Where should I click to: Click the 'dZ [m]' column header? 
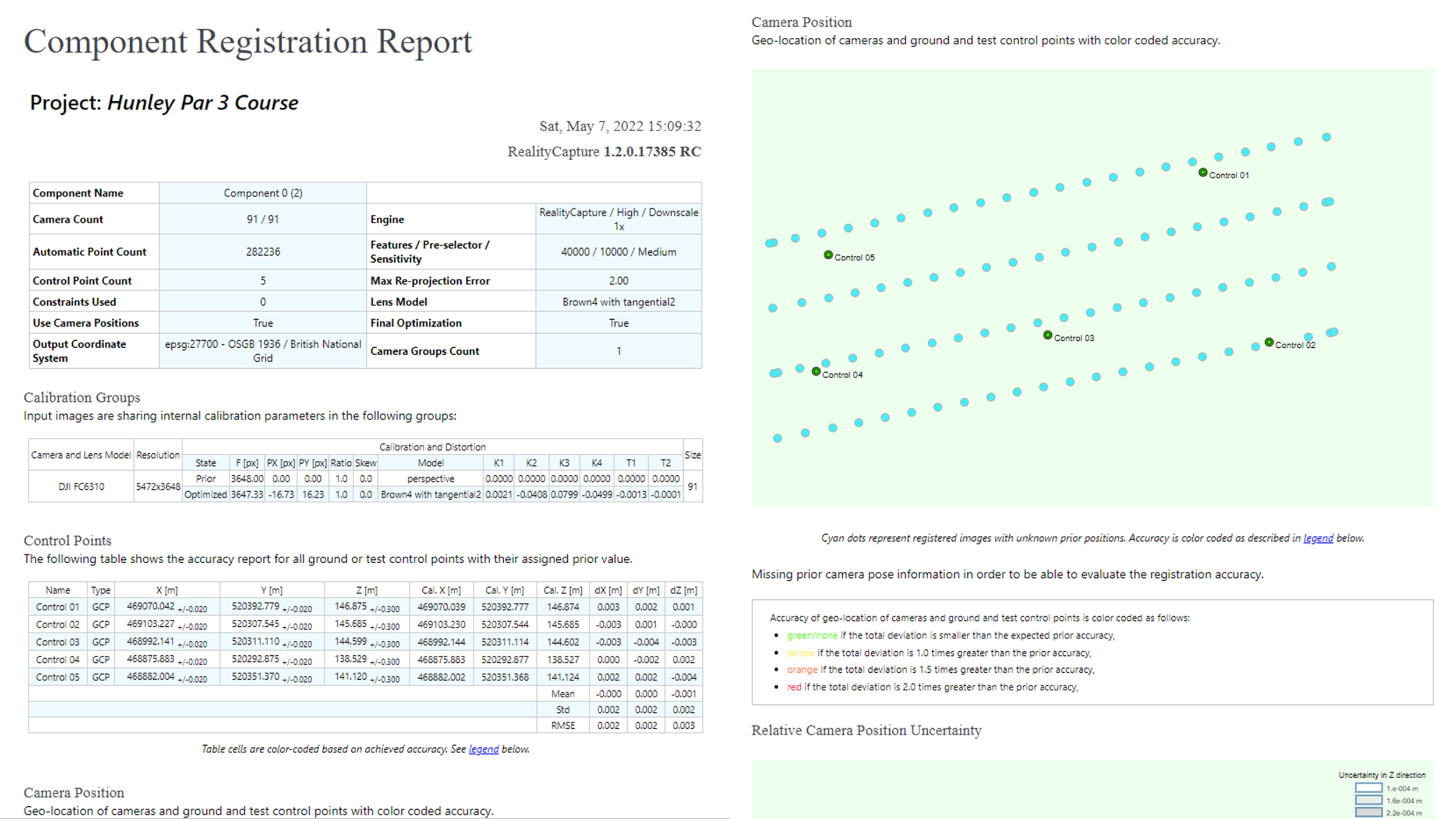[684, 590]
